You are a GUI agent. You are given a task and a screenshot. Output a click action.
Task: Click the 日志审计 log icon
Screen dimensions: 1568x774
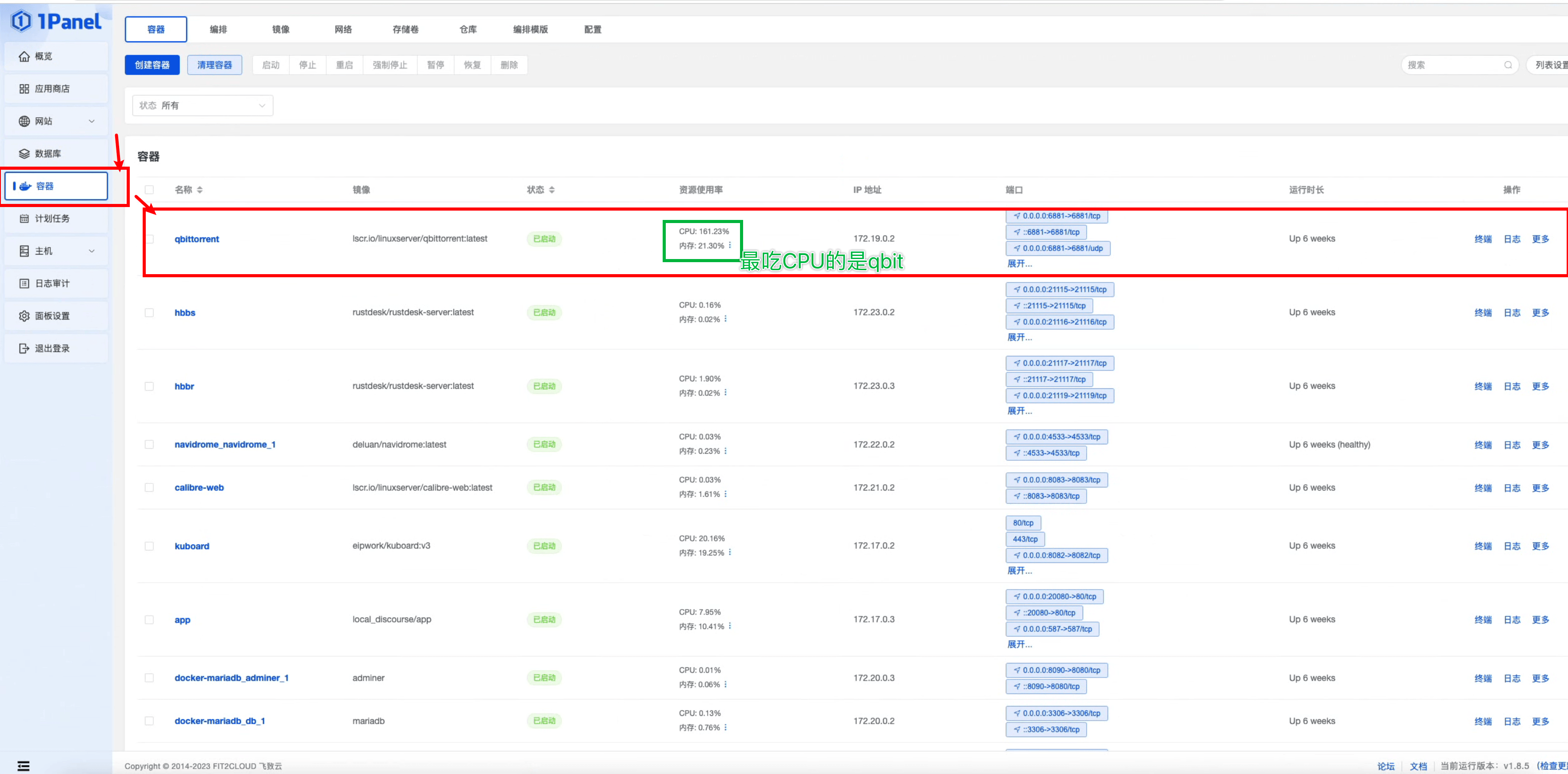24,283
